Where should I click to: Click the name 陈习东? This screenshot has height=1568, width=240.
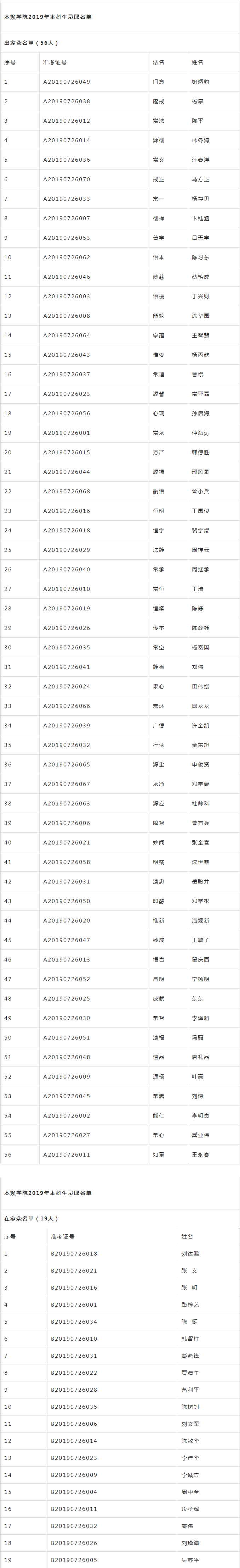click(200, 257)
